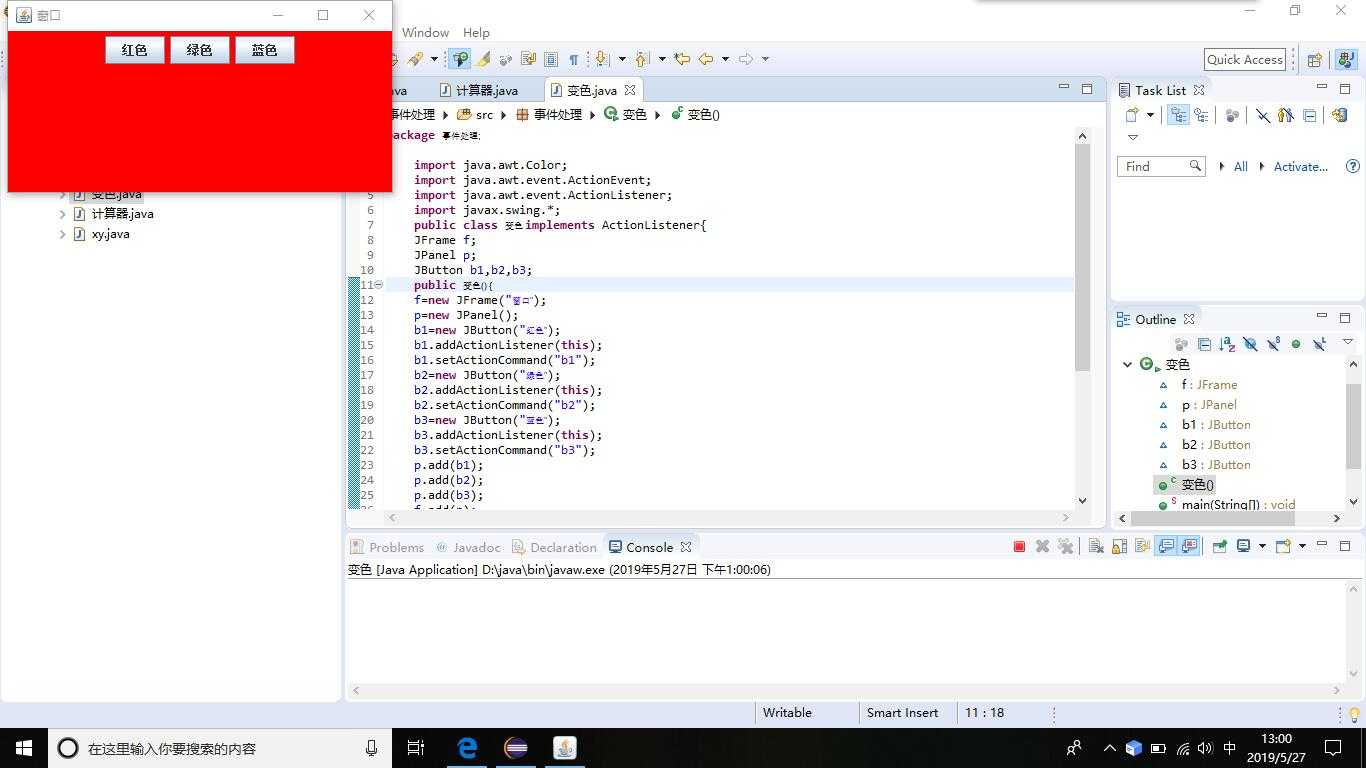Click the Find field in Task List
The image size is (1366, 768).
pyautogui.click(x=1161, y=167)
